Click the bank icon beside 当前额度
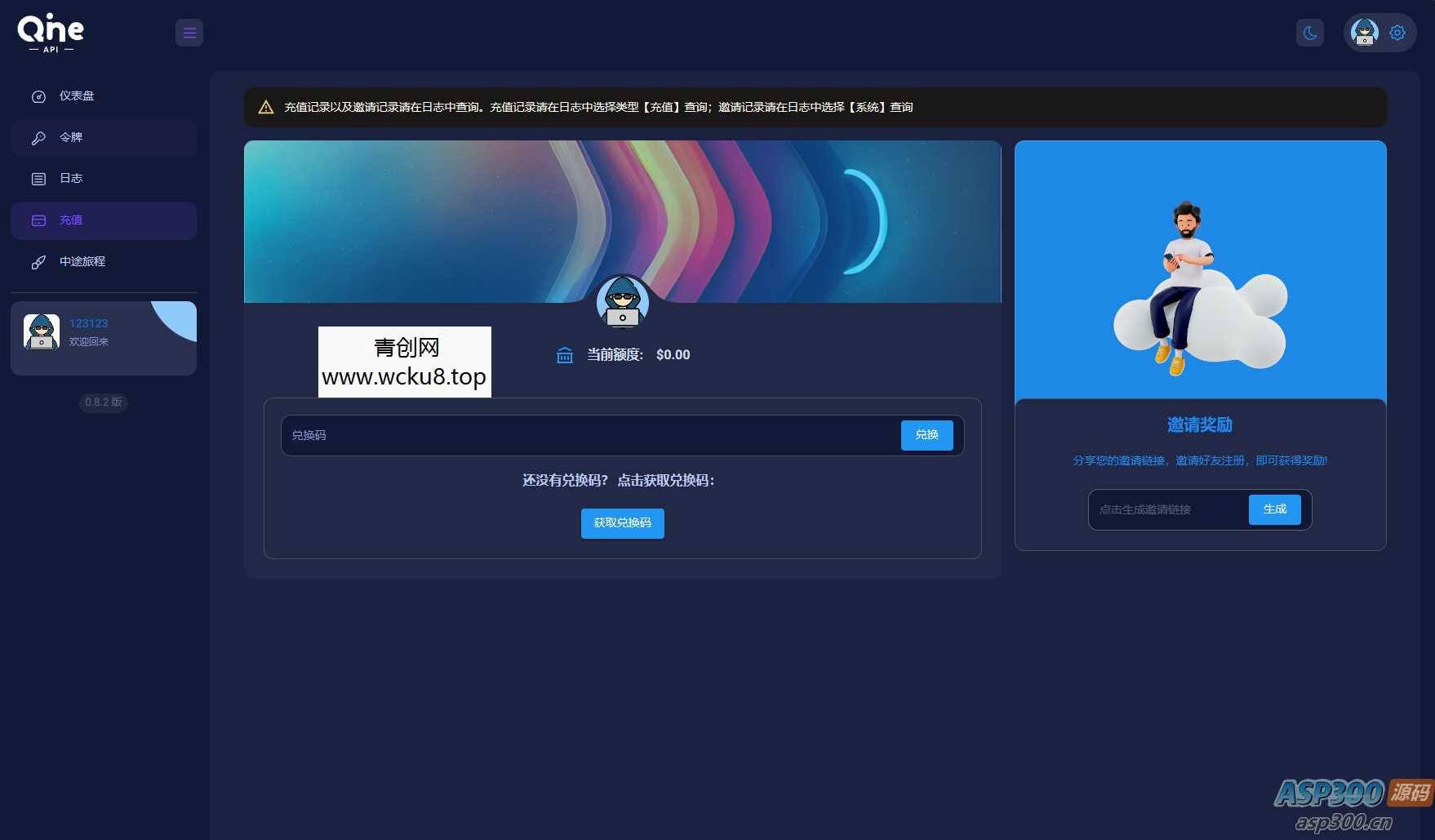The height and width of the screenshot is (840, 1435). coord(565,355)
